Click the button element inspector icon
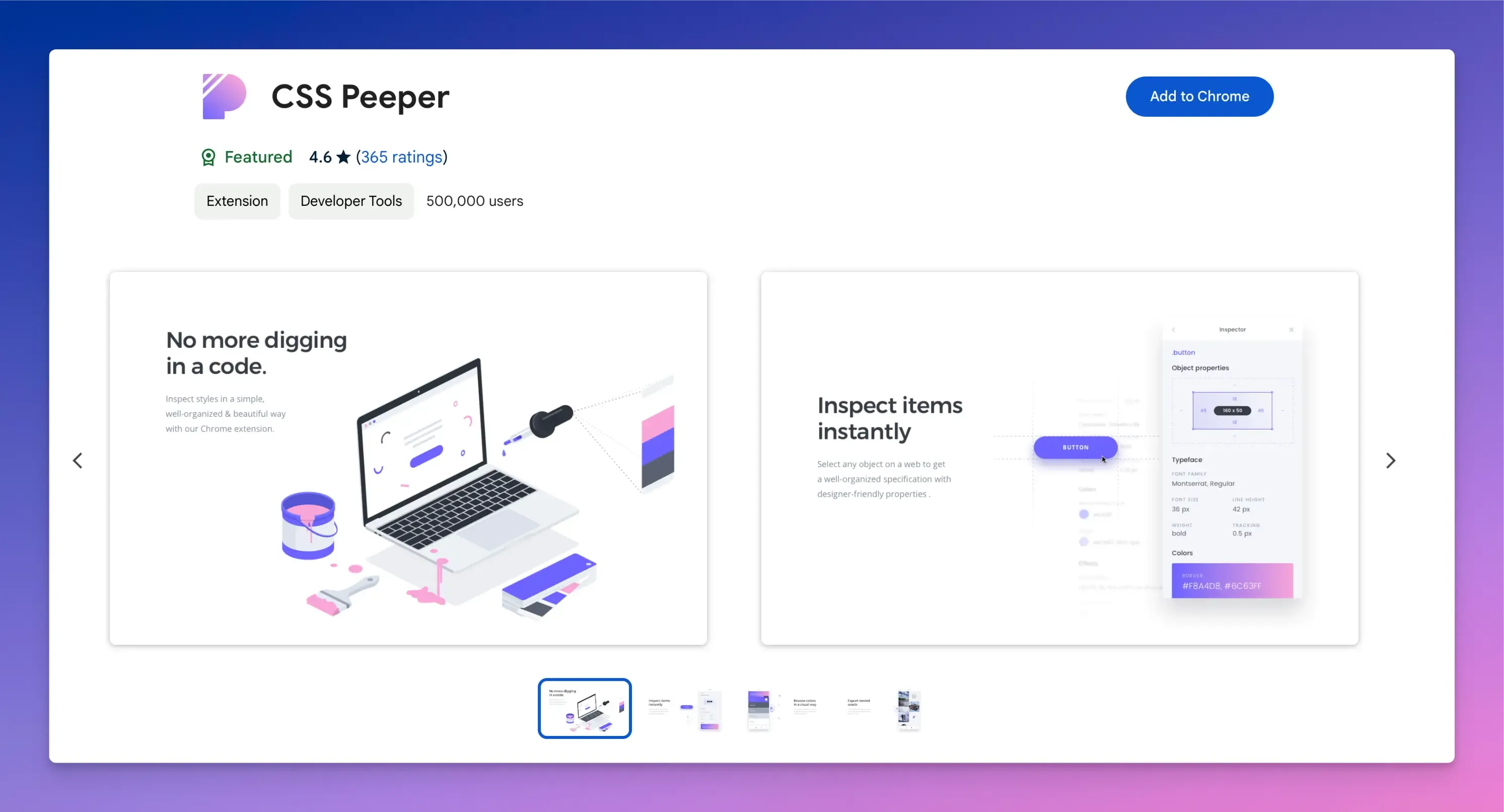This screenshot has height=812, width=1504. [1075, 447]
